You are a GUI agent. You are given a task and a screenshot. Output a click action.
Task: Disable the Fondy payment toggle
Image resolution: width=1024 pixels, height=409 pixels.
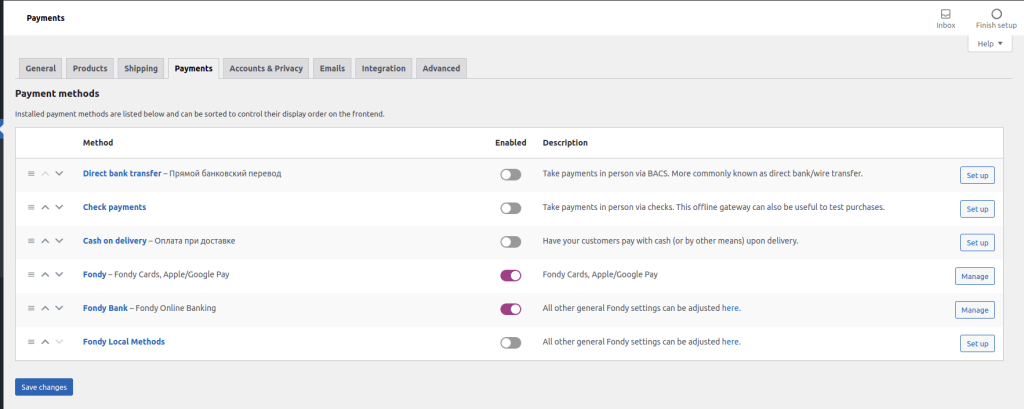tap(510, 275)
